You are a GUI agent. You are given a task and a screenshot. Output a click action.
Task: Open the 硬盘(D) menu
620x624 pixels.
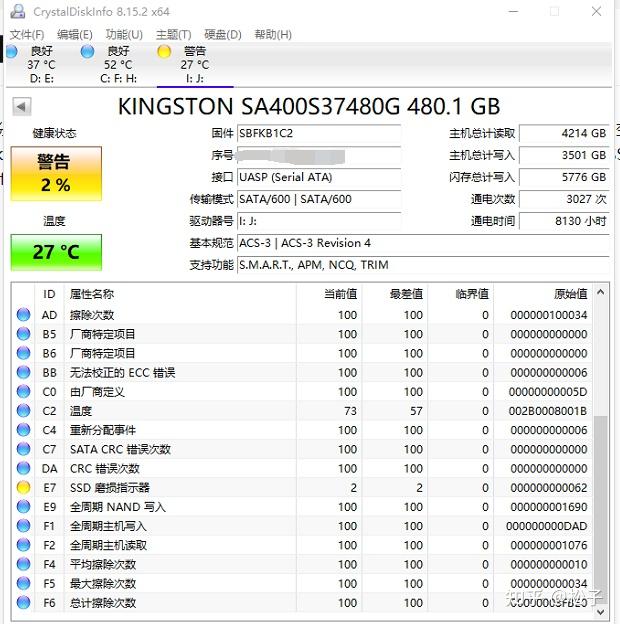click(223, 35)
